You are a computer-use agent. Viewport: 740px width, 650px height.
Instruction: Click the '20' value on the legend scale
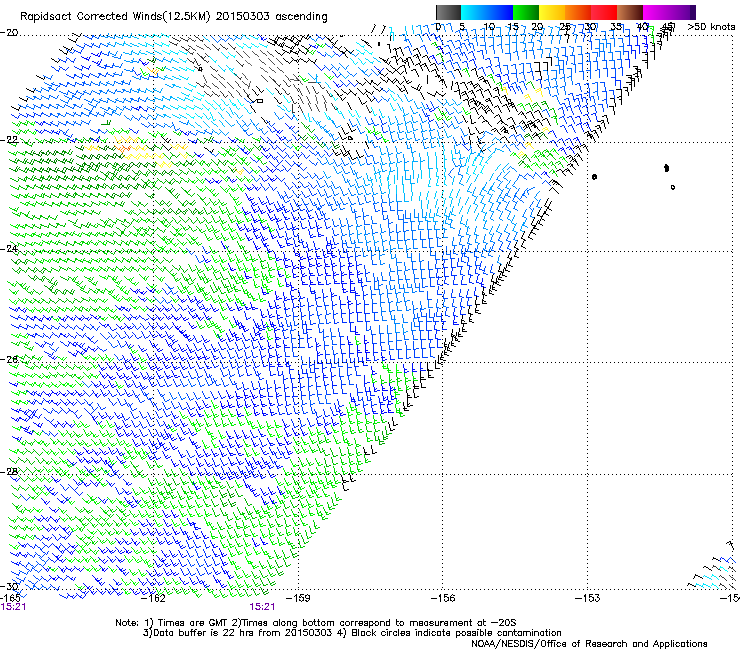click(x=537, y=27)
